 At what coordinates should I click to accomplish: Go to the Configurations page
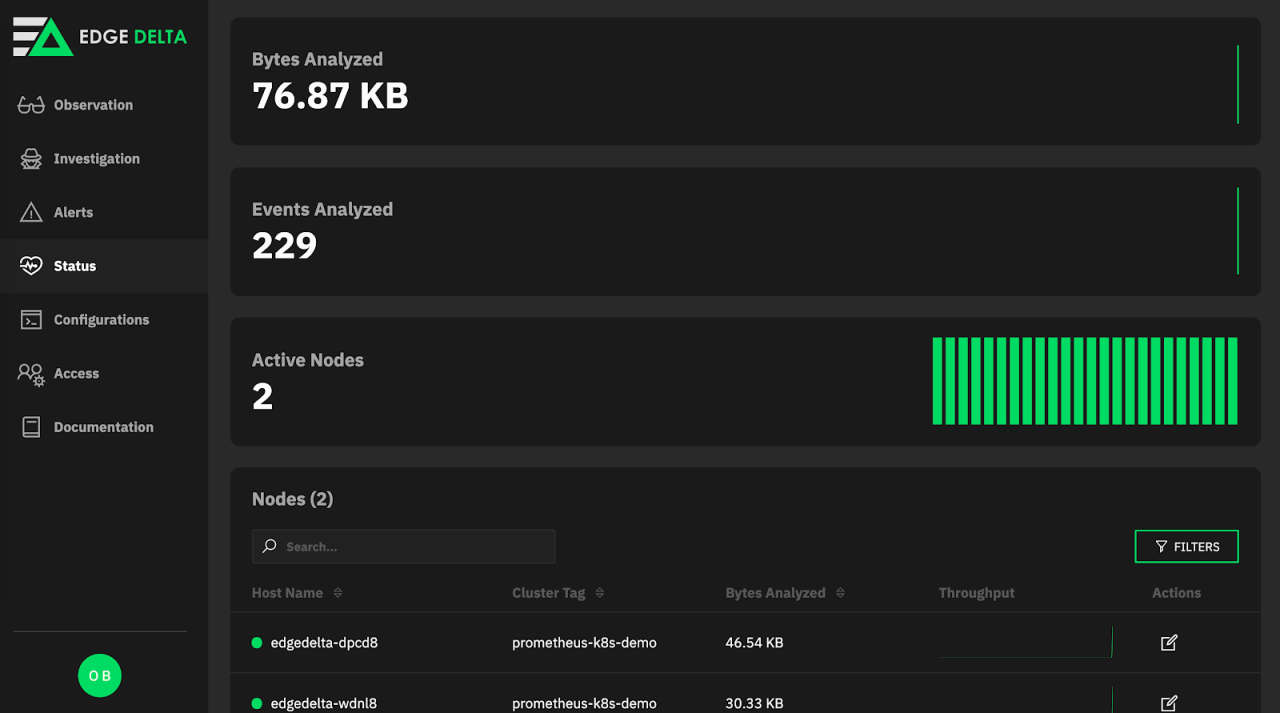pos(101,320)
